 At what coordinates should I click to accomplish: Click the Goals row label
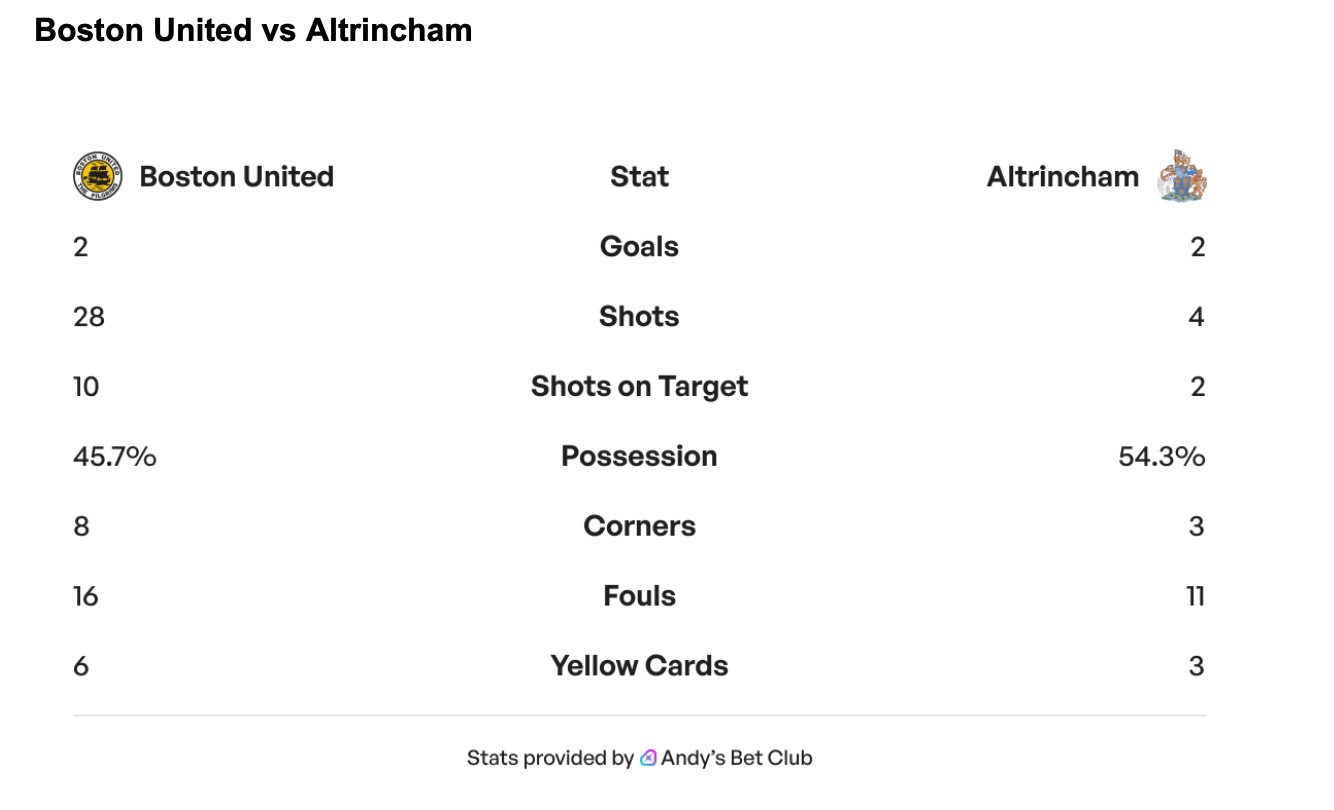pyautogui.click(x=639, y=247)
